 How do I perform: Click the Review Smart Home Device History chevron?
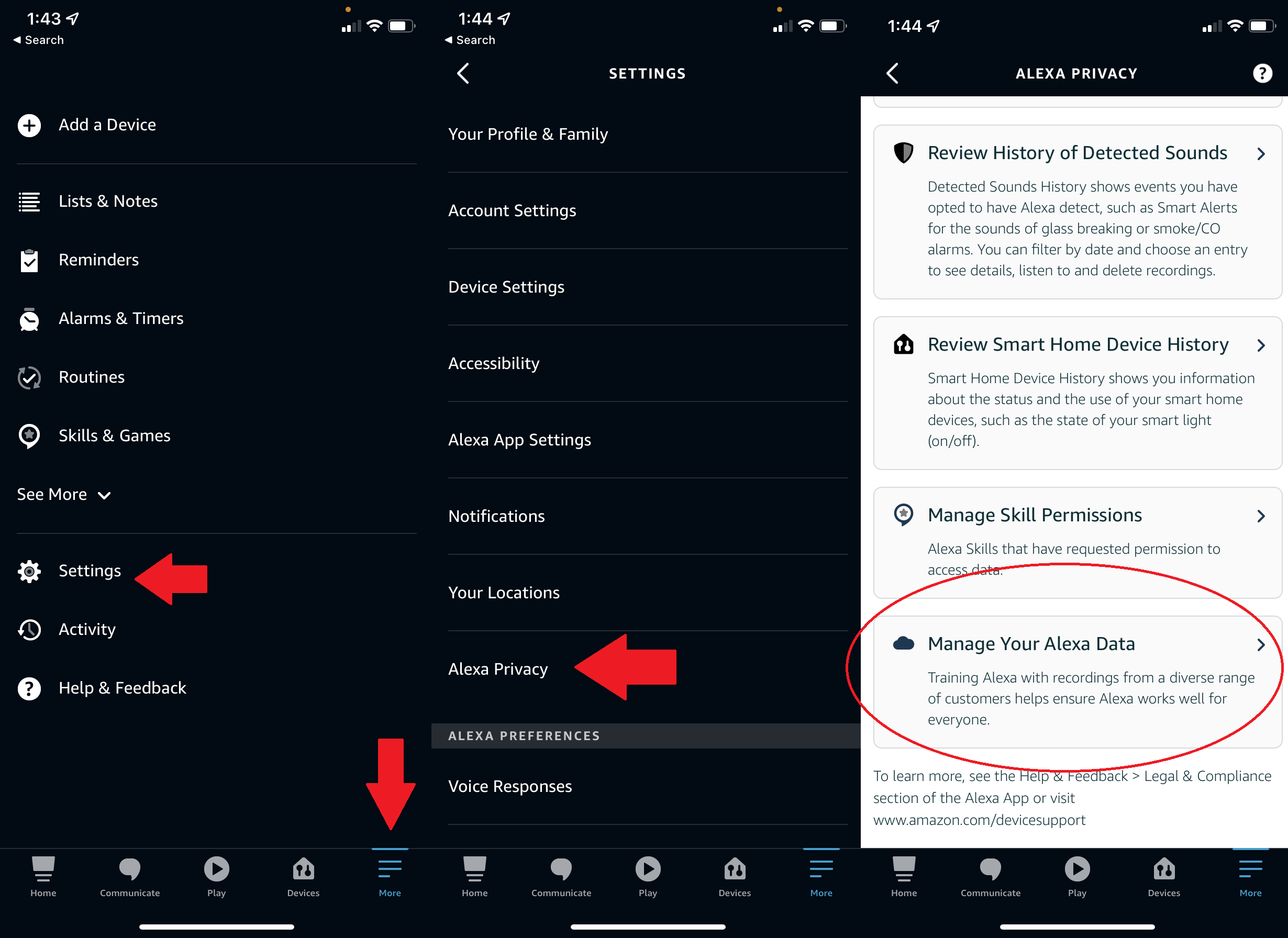coord(1262,344)
